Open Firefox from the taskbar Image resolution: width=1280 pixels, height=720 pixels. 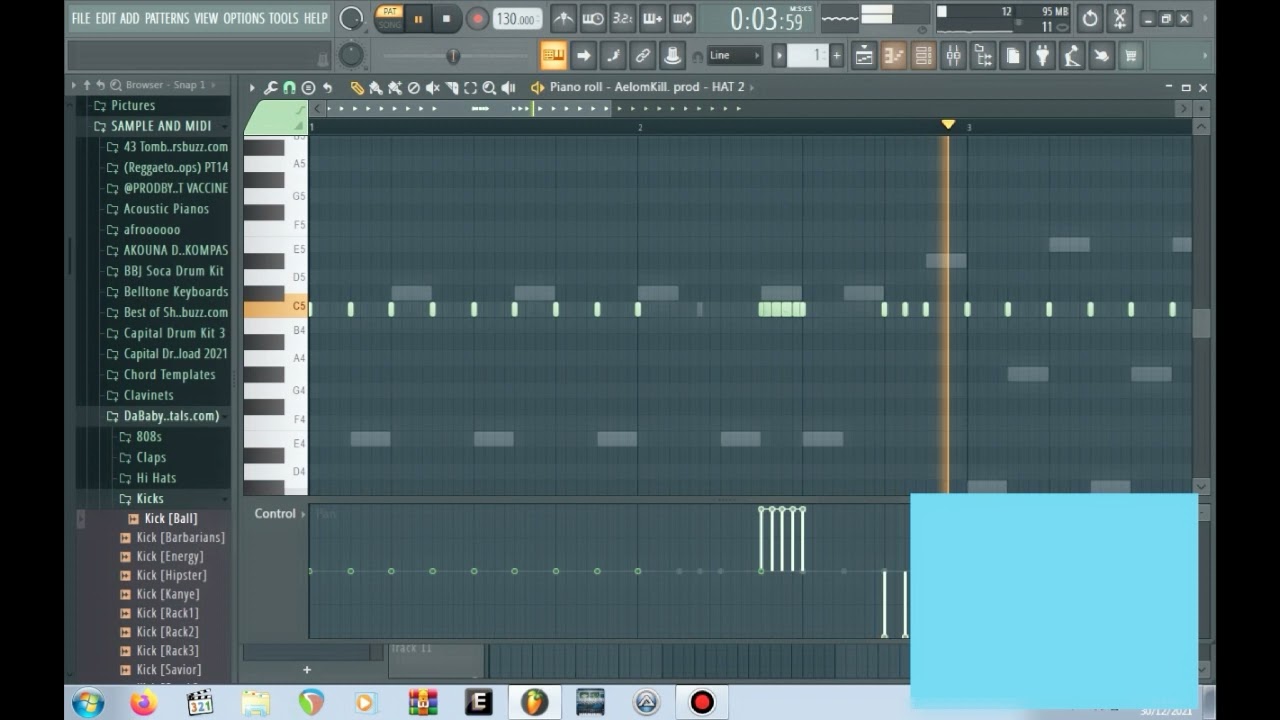click(144, 703)
